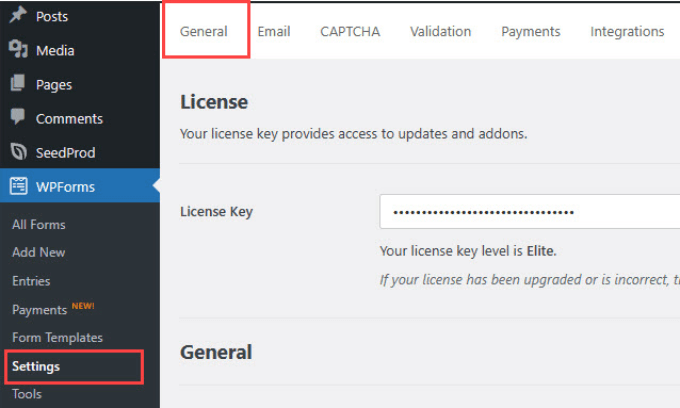Screen dimensions: 680x408
Task: Click the License Key input field
Action: click(528, 212)
